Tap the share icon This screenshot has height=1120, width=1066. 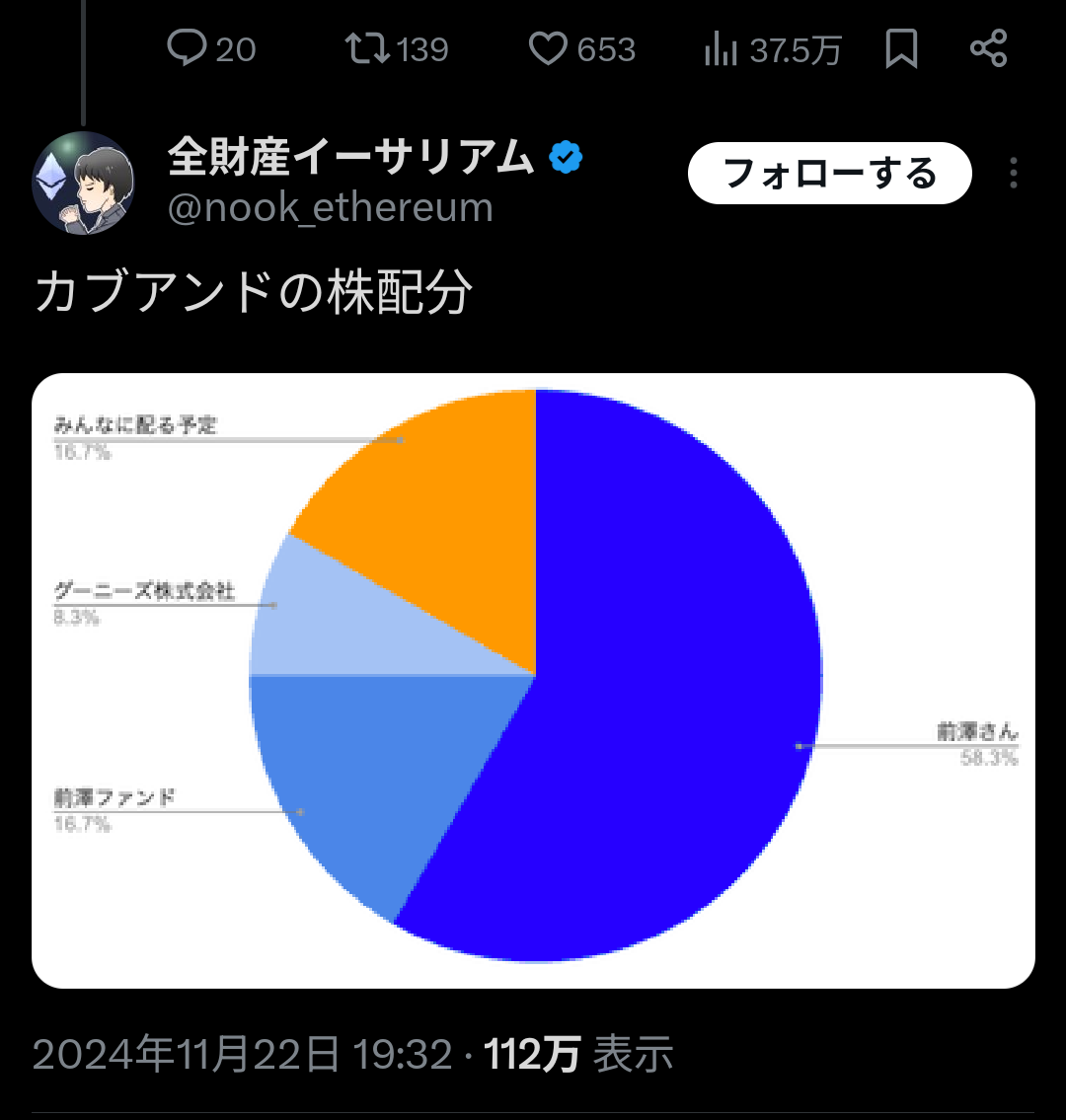(x=988, y=48)
